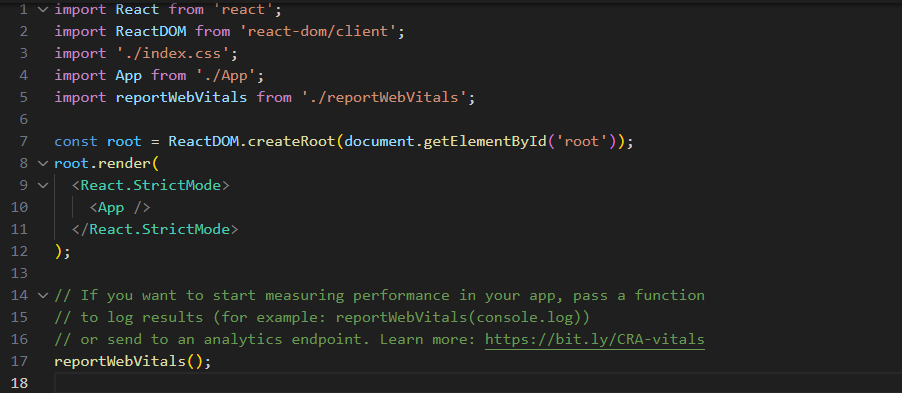The height and width of the screenshot is (393, 902).
Task: Open the https://bit.ly/CRA-vitals link
Action: 595,339
